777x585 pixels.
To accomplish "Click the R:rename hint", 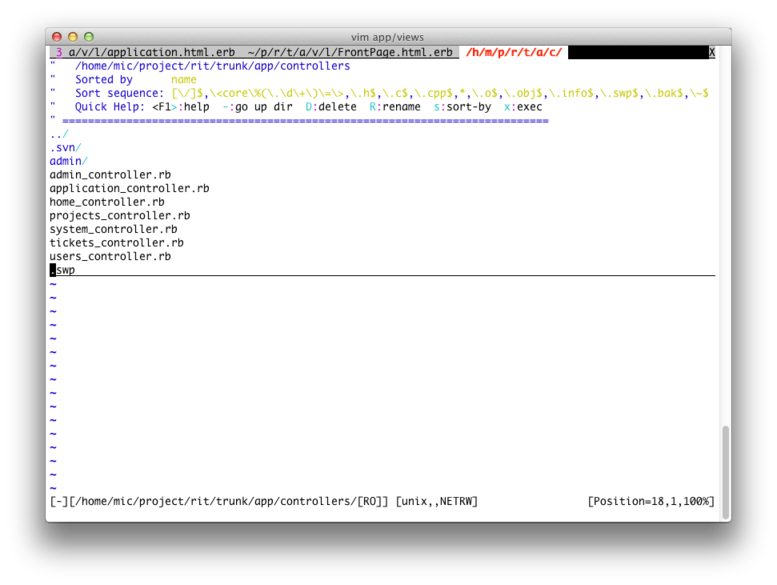I will point(395,106).
